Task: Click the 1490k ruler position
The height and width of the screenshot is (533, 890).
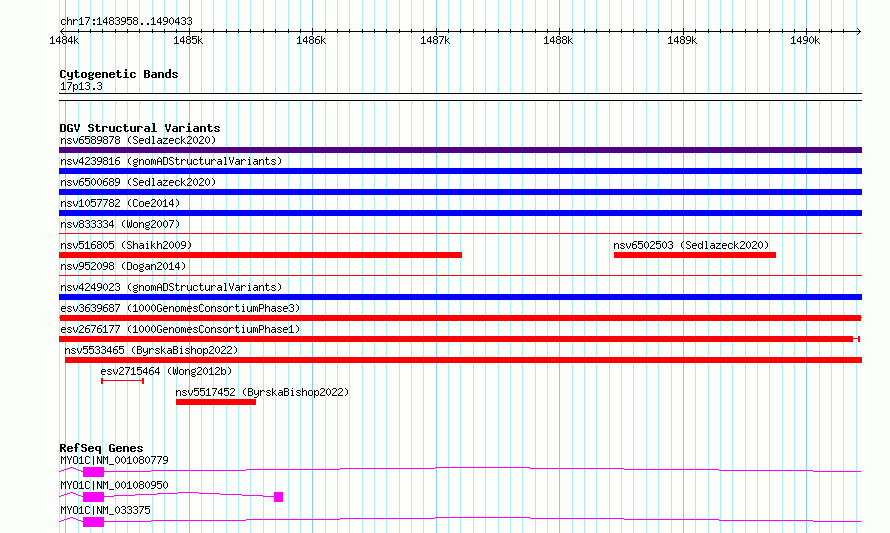Action: point(805,40)
